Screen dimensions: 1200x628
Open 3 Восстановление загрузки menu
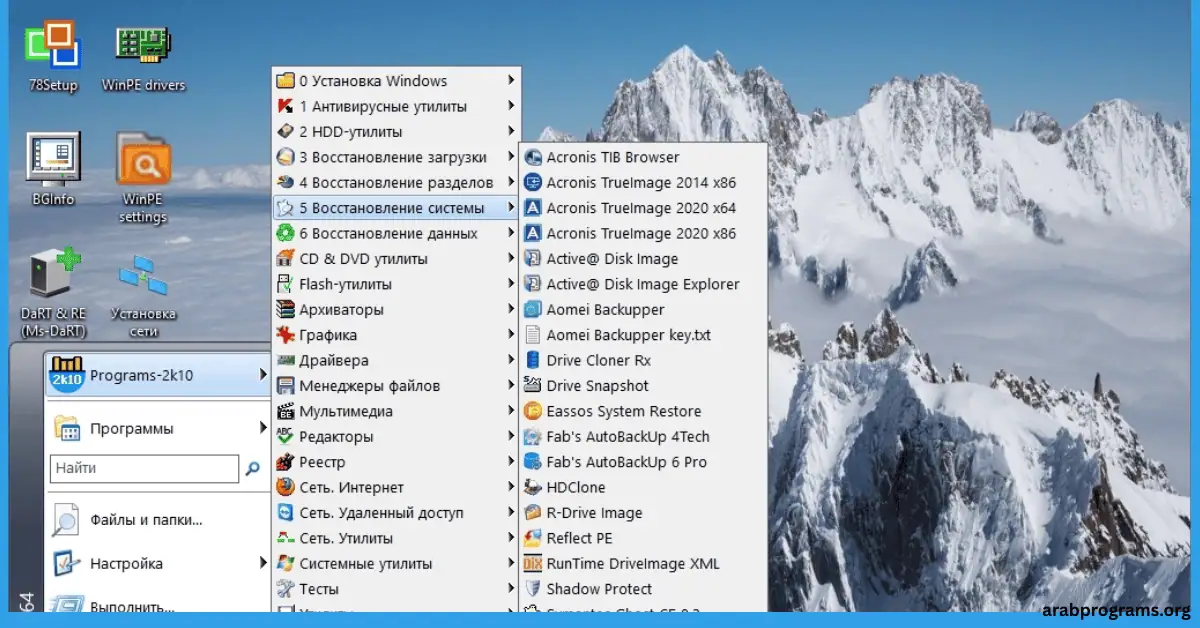click(x=396, y=157)
